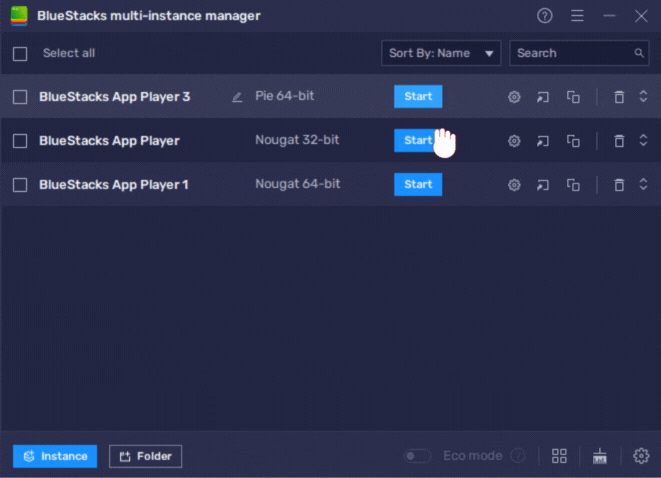Reorder BlueStacks App Player 1 with up-down arrows
The image size is (661, 478).
[x=643, y=184]
